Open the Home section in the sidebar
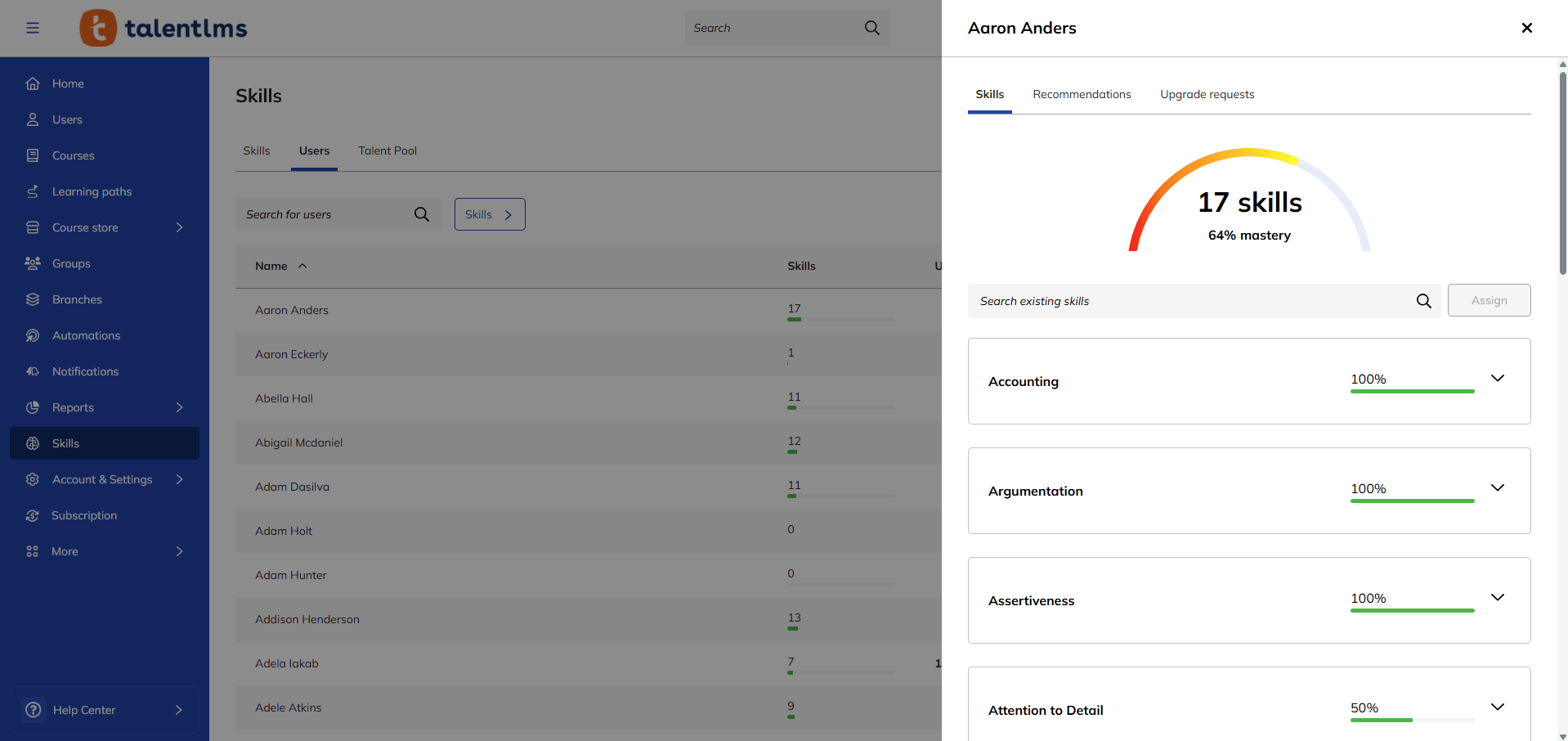Screen dimensions: 1568x741 pyautogui.click(x=68, y=83)
